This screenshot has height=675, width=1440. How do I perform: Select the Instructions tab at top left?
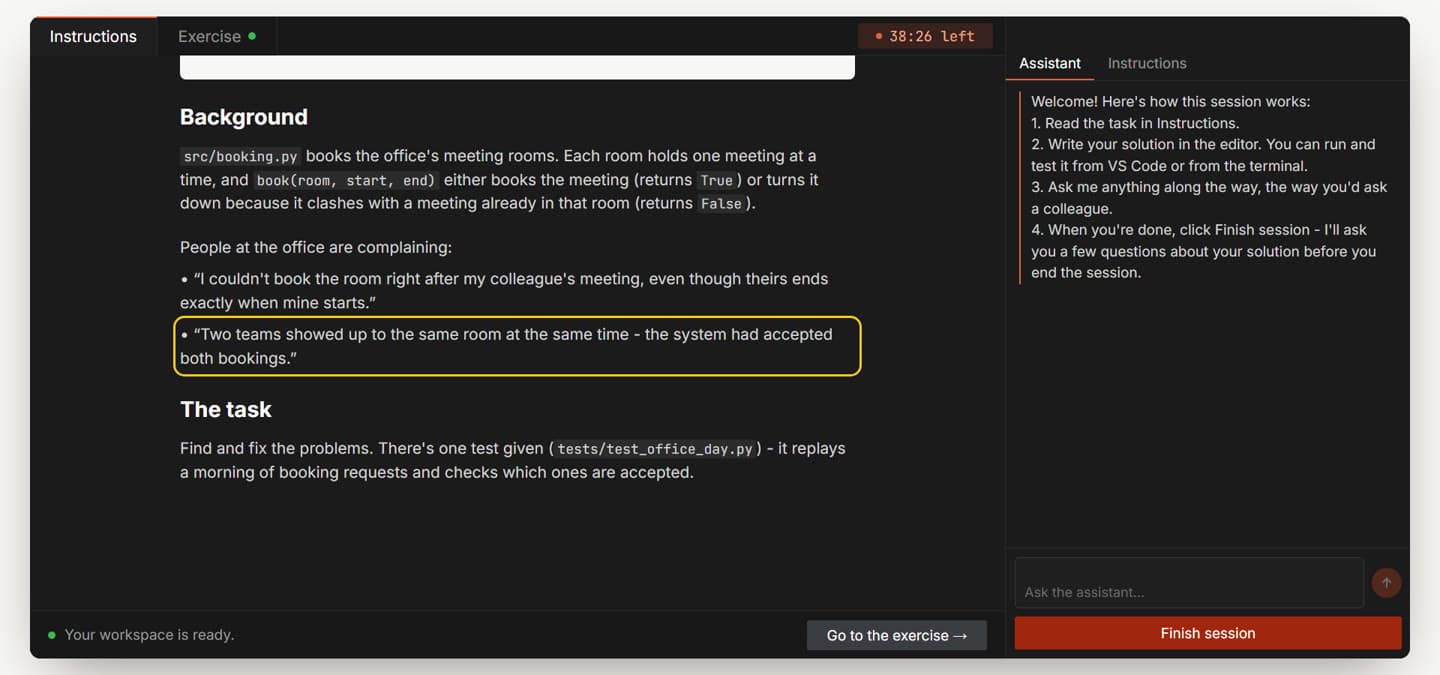(x=93, y=36)
